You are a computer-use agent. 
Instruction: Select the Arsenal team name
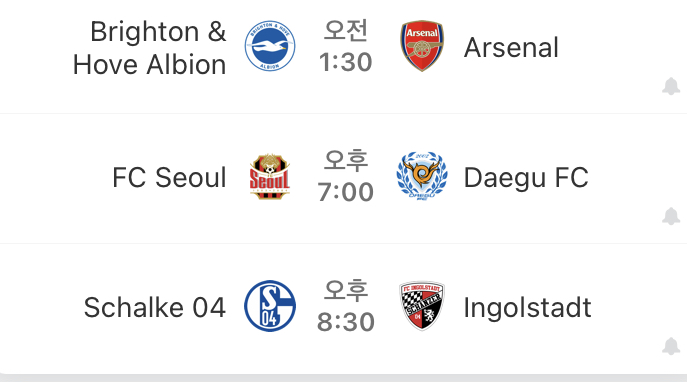tap(511, 47)
